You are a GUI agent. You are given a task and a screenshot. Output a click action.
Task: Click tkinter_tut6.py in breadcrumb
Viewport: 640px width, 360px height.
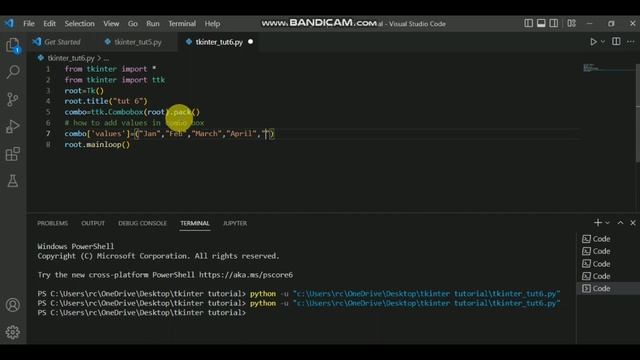click(x=71, y=58)
